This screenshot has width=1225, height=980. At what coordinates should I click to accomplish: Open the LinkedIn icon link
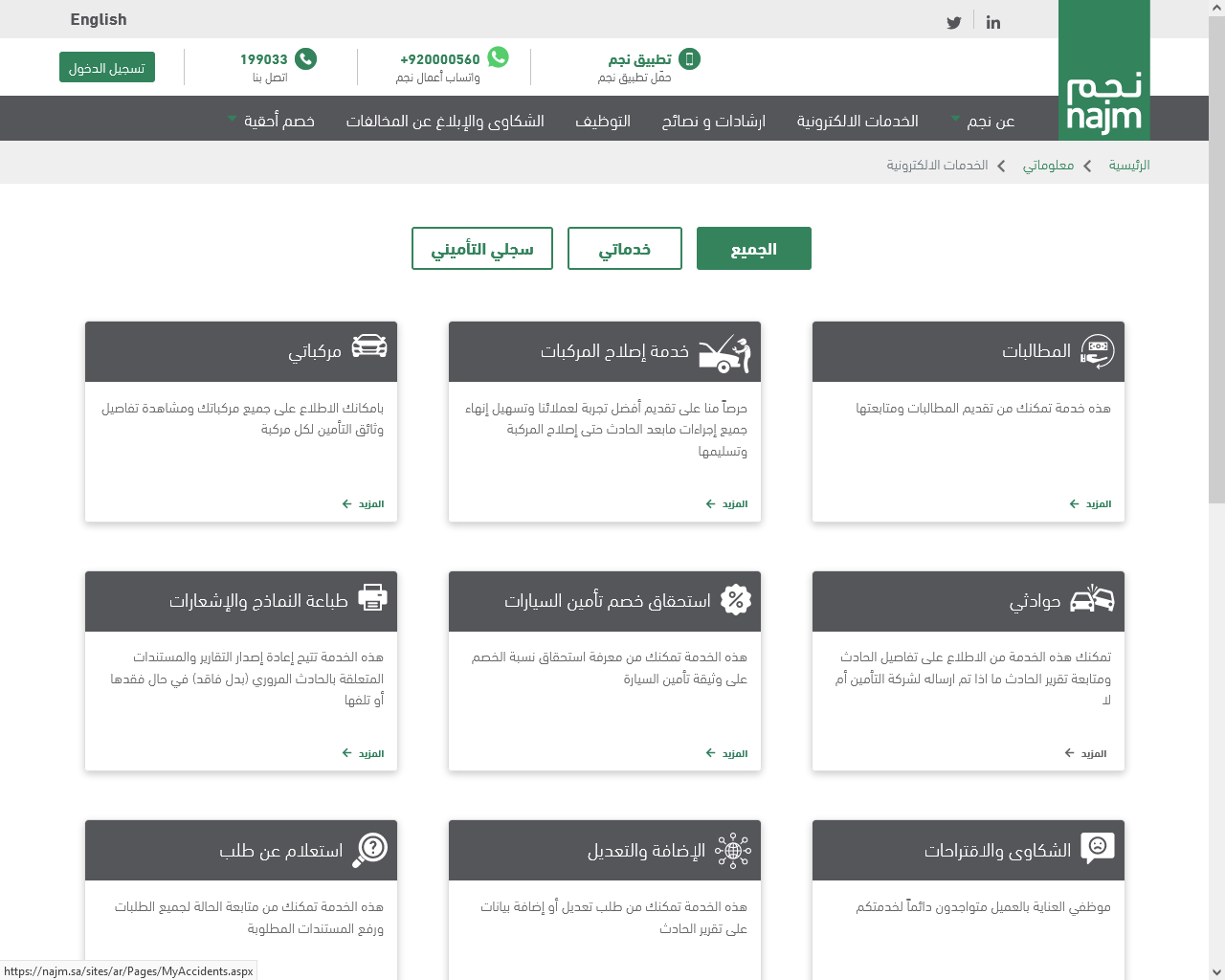(x=993, y=23)
